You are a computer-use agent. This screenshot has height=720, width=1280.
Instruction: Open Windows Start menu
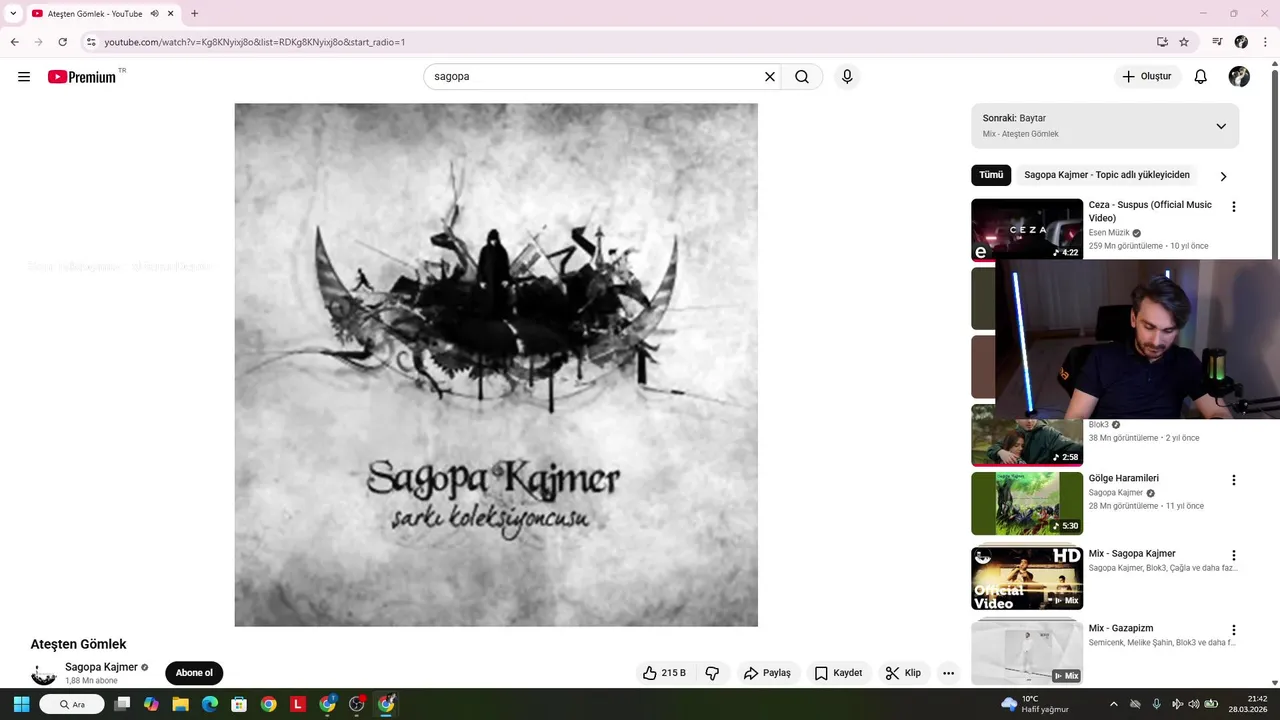point(21,704)
